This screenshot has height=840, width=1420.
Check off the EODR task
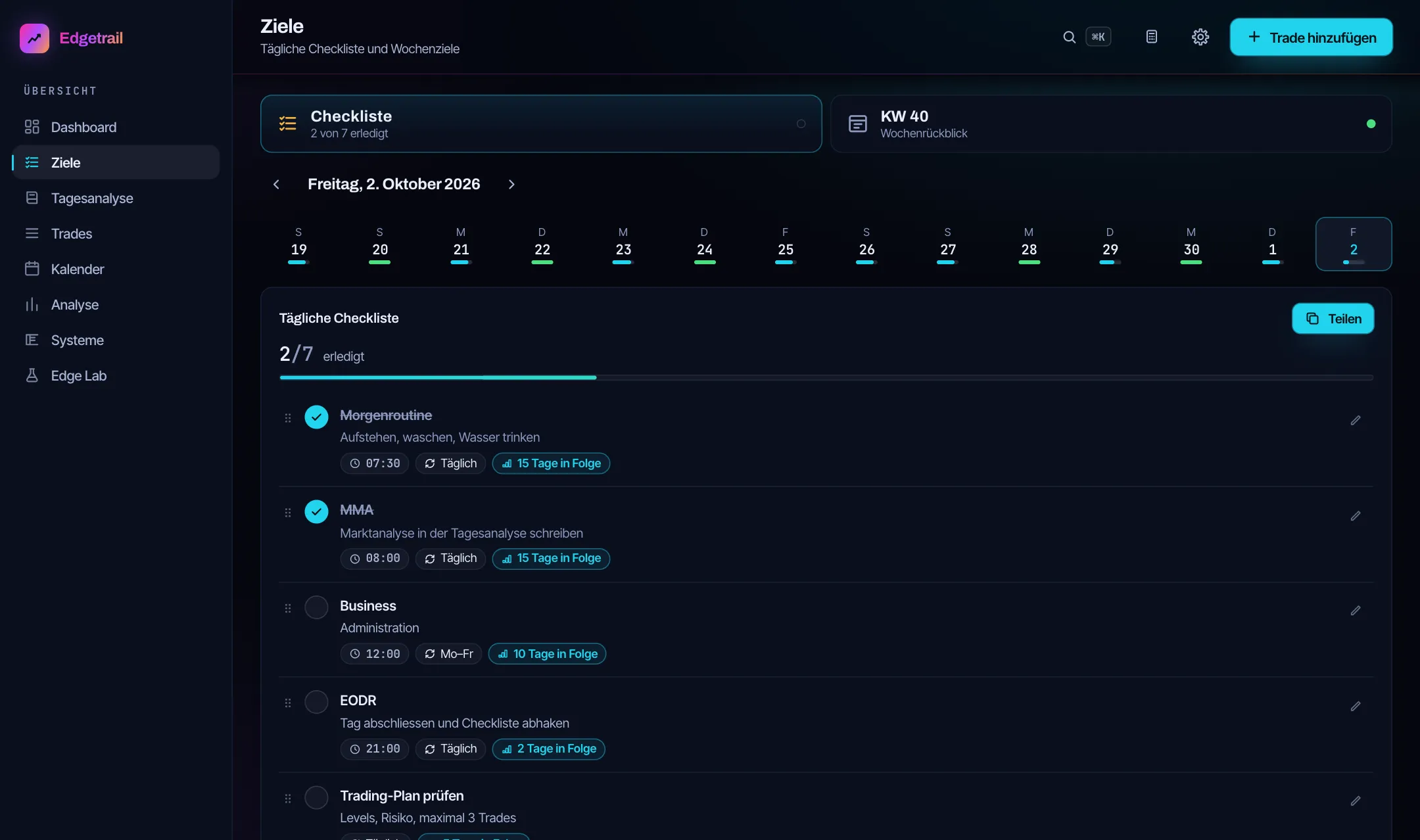tap(316, 702)
